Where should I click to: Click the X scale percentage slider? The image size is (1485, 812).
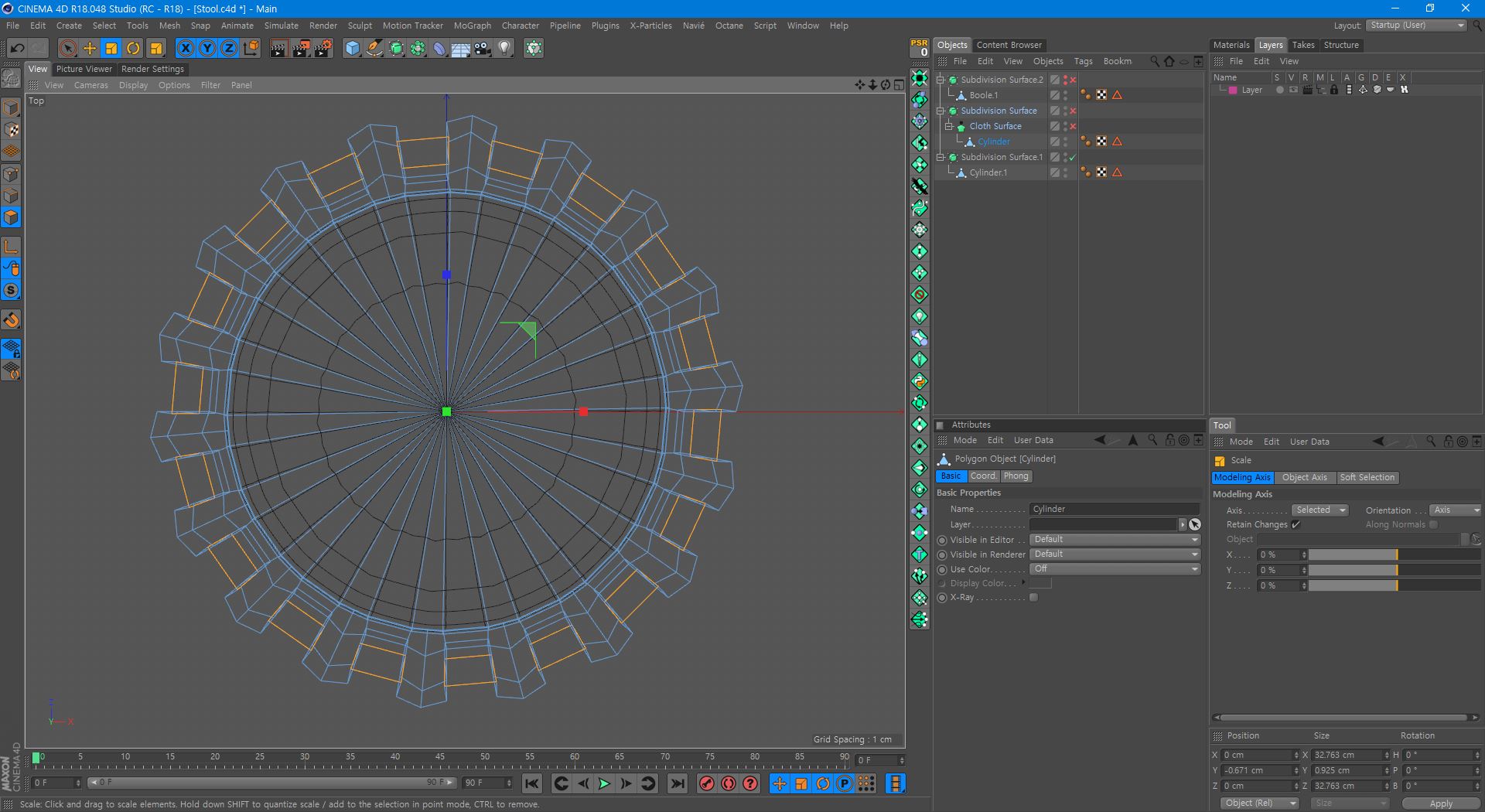point(1395,555)
